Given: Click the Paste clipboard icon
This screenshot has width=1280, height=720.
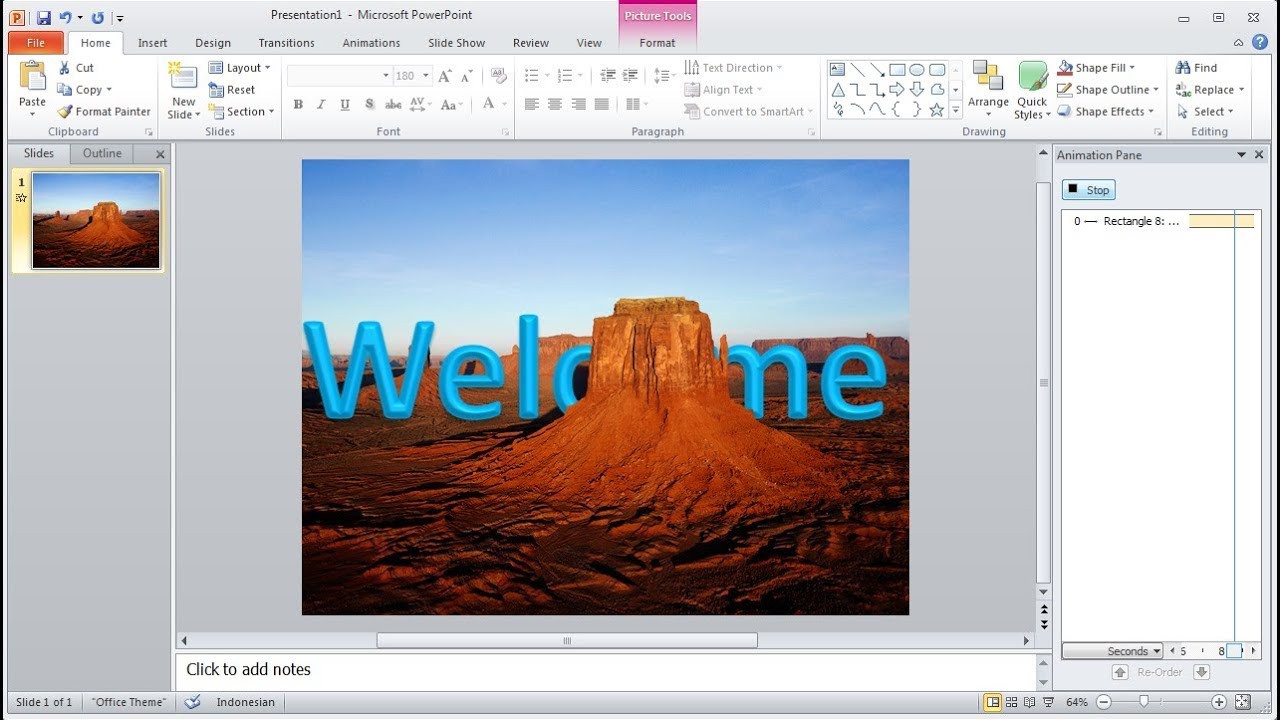Looking at the screenshot, I should (x=32, y=77).
